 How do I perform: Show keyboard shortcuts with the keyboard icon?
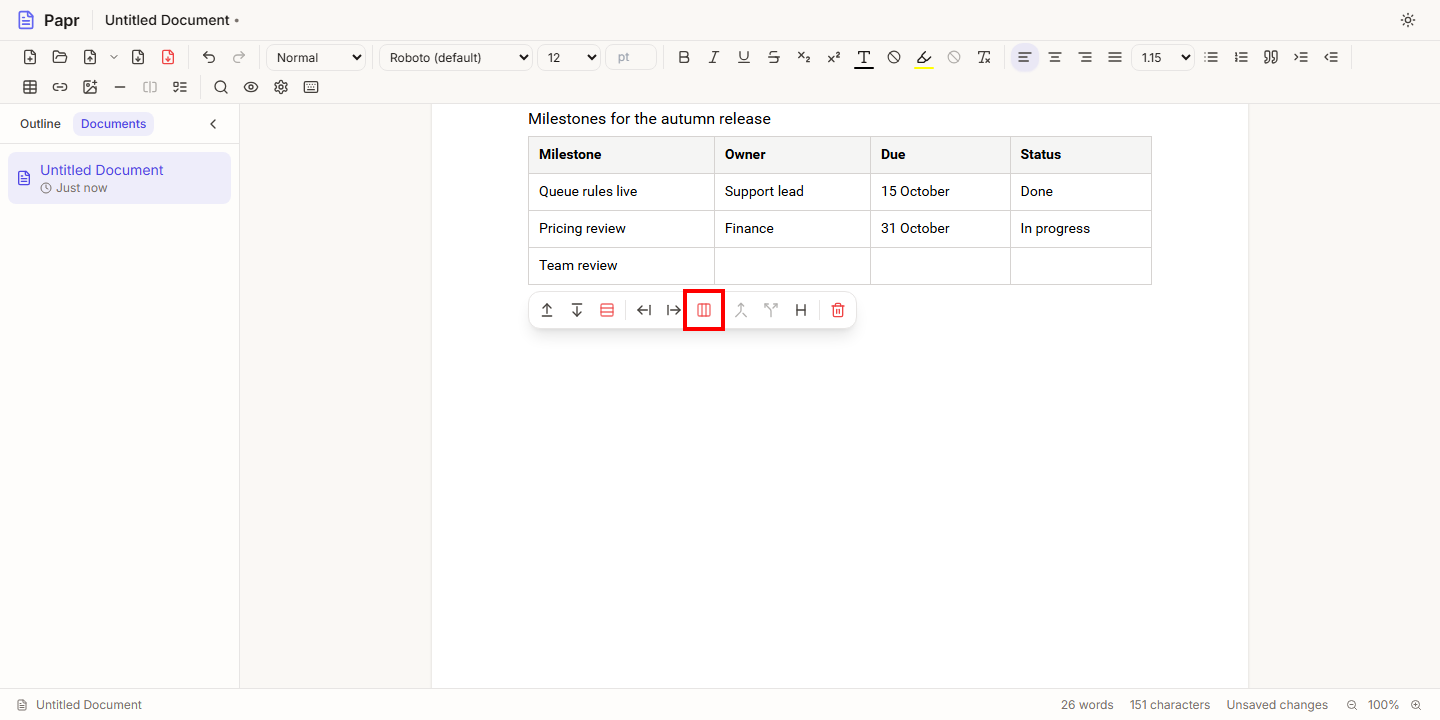pos(311,87)
